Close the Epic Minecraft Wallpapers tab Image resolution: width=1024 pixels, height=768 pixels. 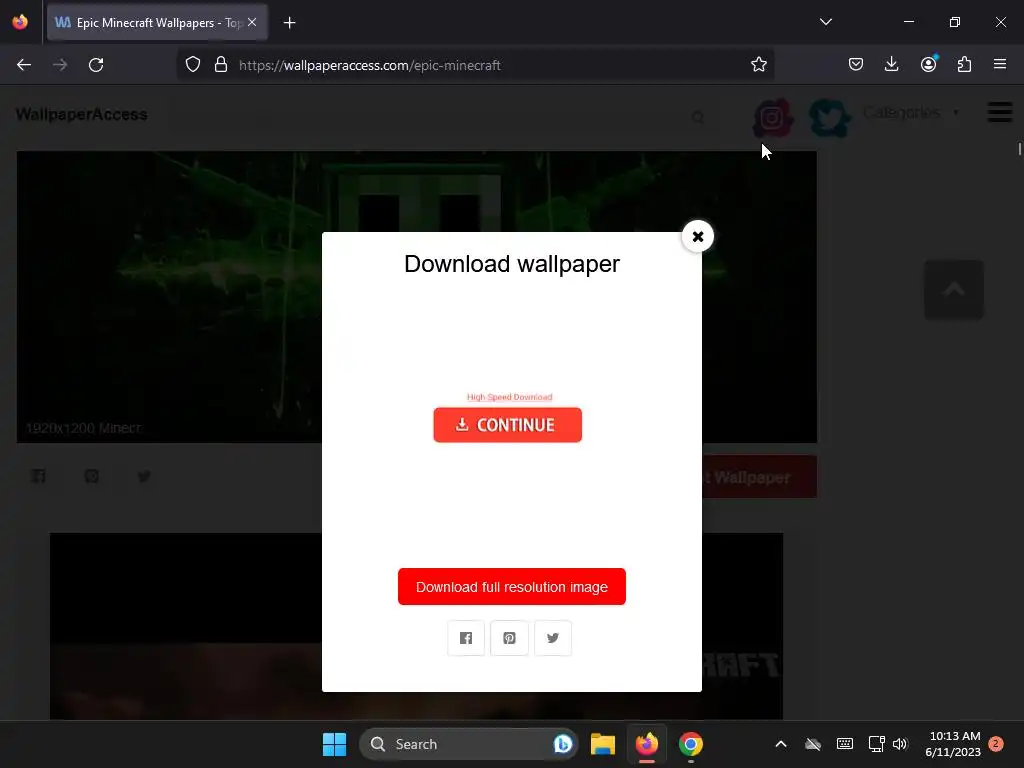click(252, 22)
